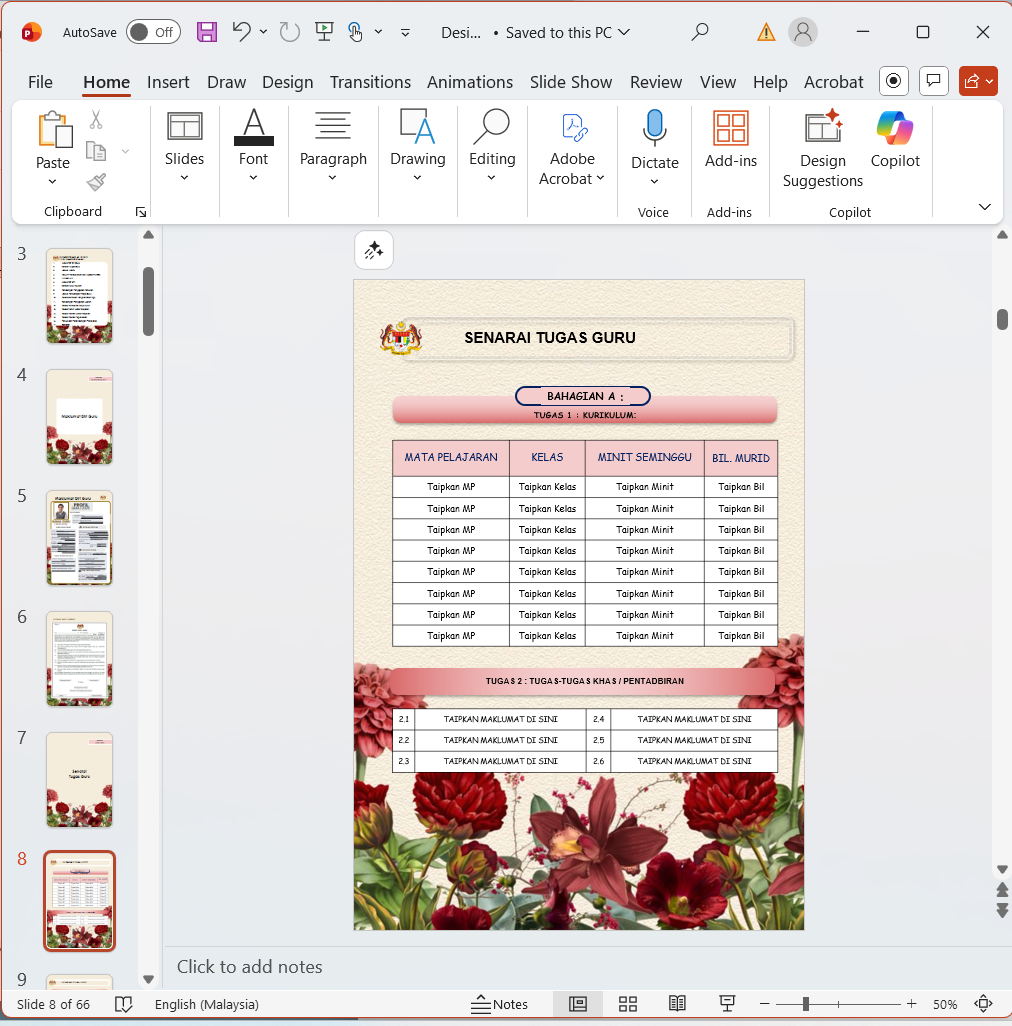The image size is (1012, 1026).
Task: Start dictation with the microphone icon
Action: 654,130
